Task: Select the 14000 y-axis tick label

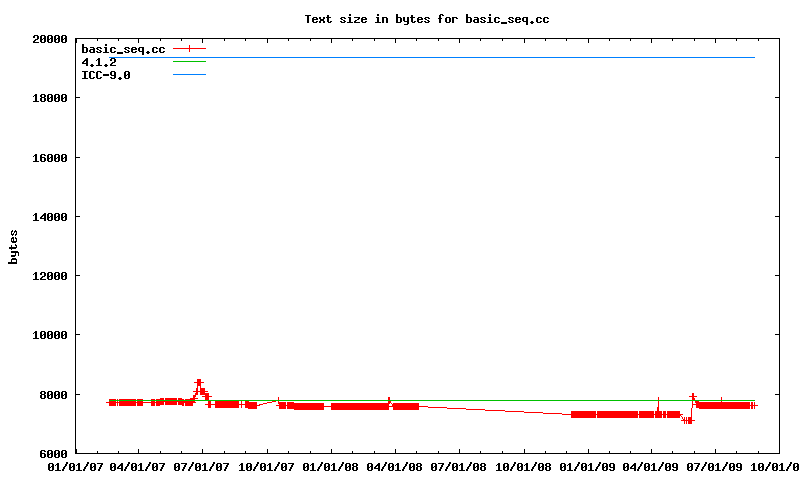Action: tap(48, 217)
